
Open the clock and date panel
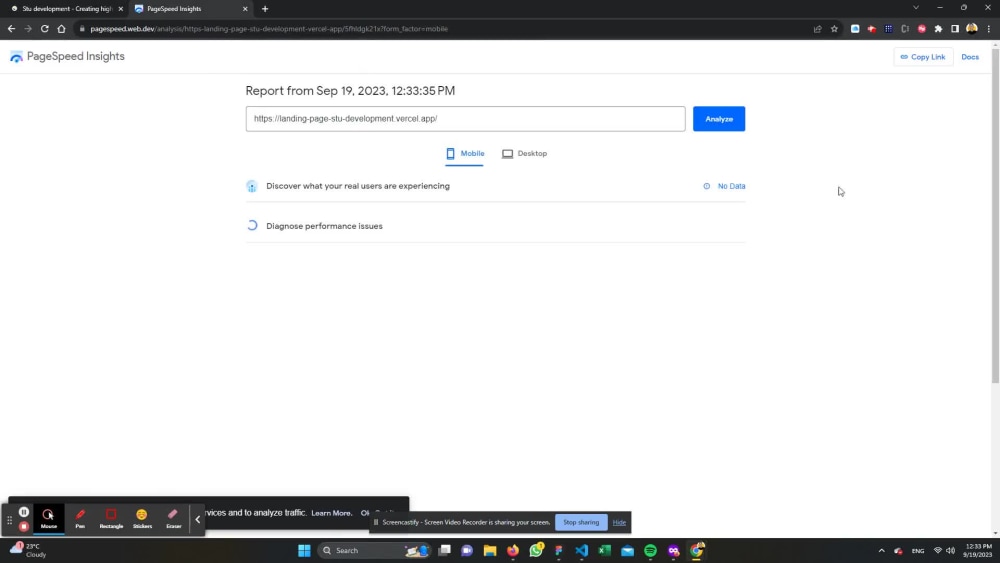point(978,550)
